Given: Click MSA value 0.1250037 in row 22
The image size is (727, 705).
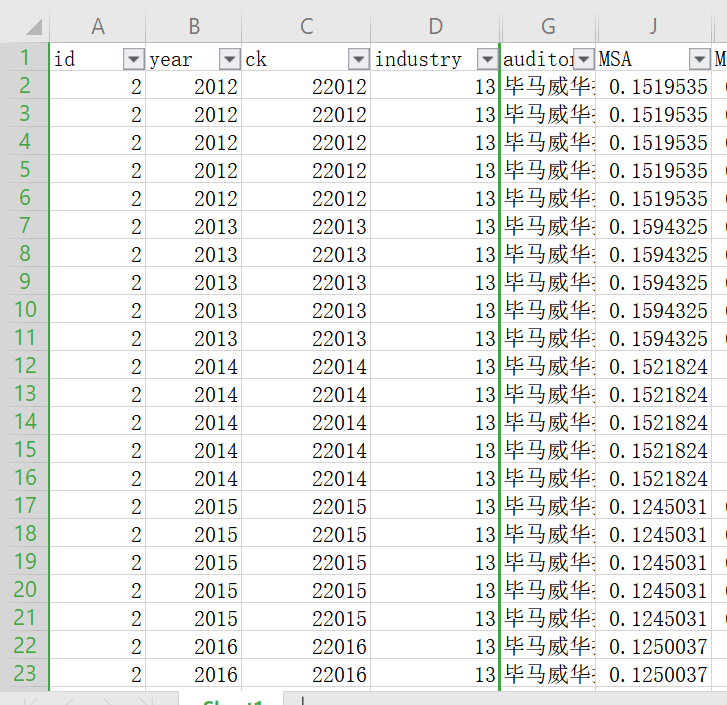Looking at the screenshot, I should pyautogui.click(x=653, y=647).
